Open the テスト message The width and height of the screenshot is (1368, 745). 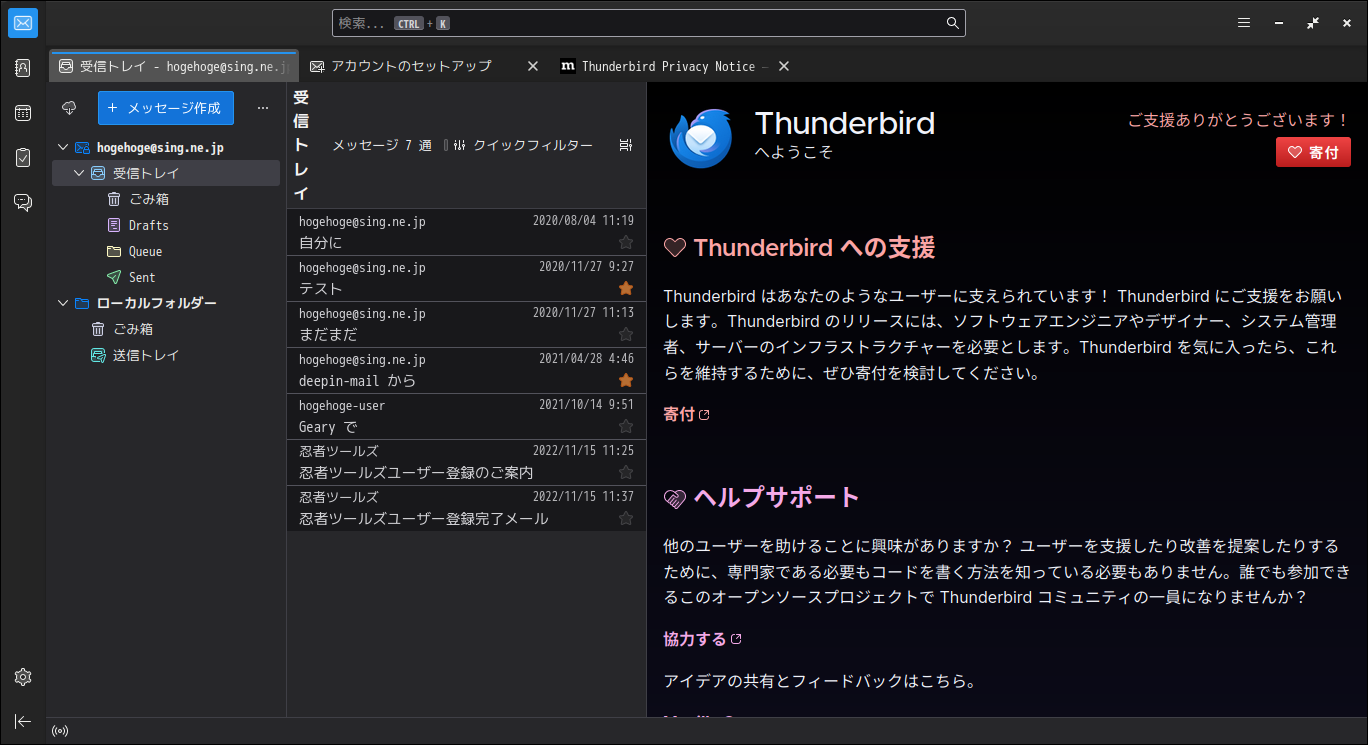click(466, 278)
